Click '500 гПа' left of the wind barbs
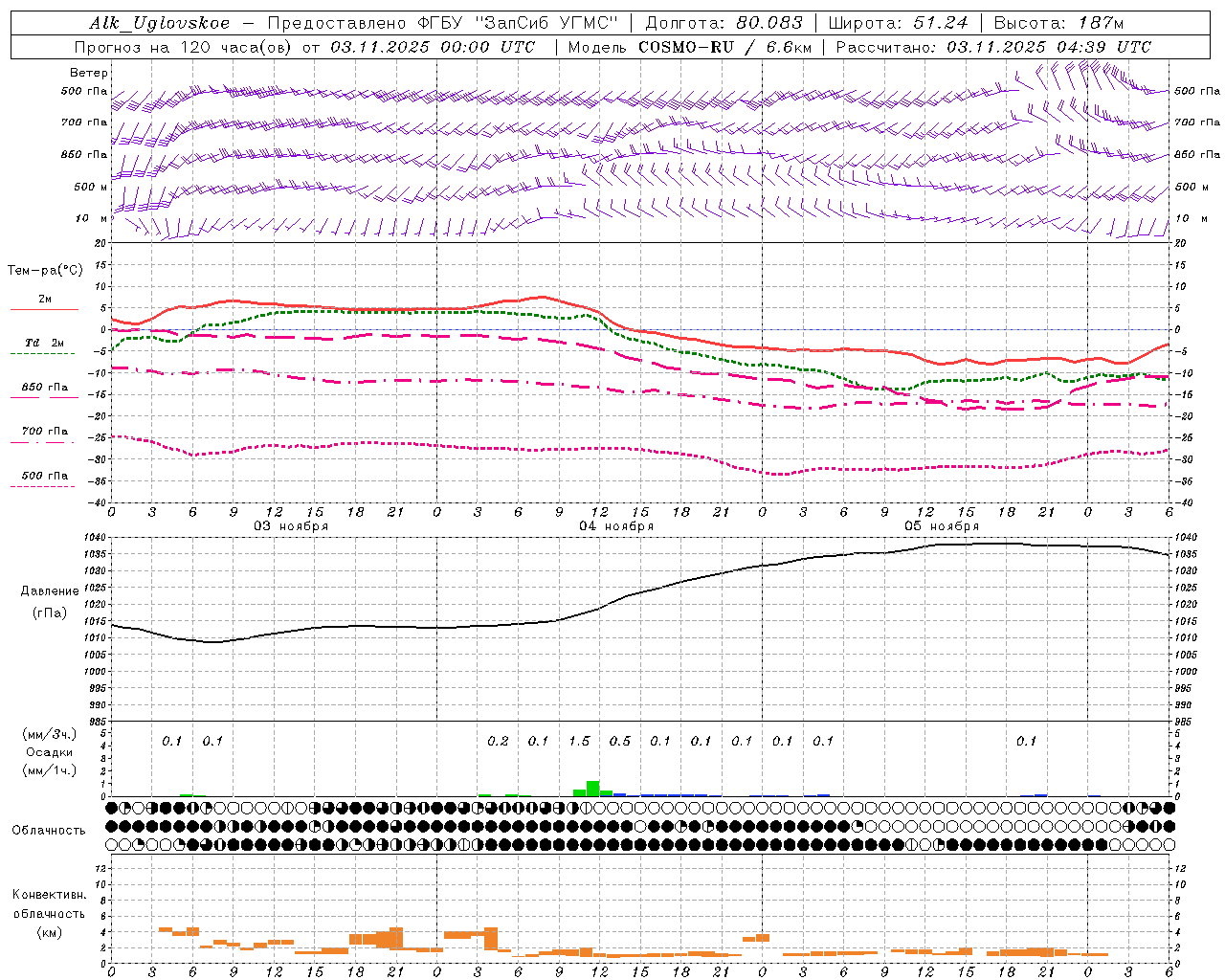This screenshot has width=1225, height=980. click(84, 91)
